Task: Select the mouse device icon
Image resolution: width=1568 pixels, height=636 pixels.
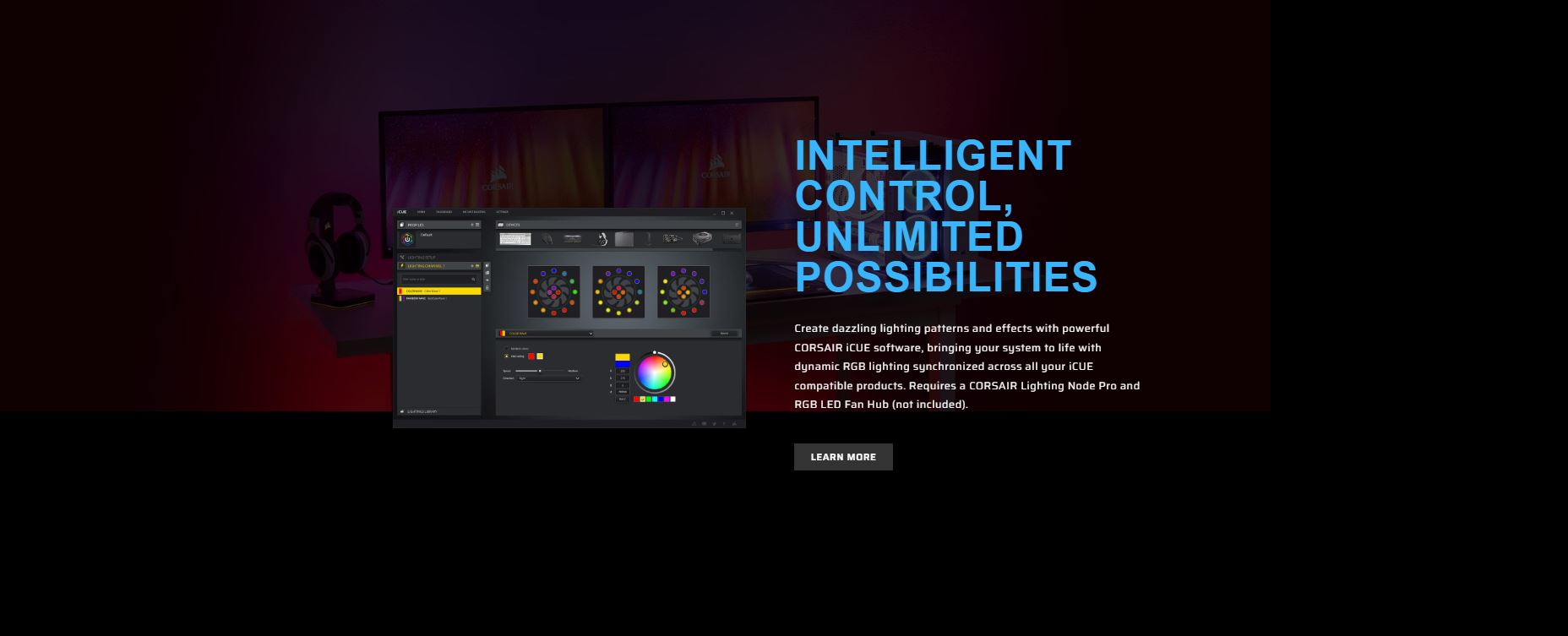Action: pyautogui.click(x=547, y=239)
